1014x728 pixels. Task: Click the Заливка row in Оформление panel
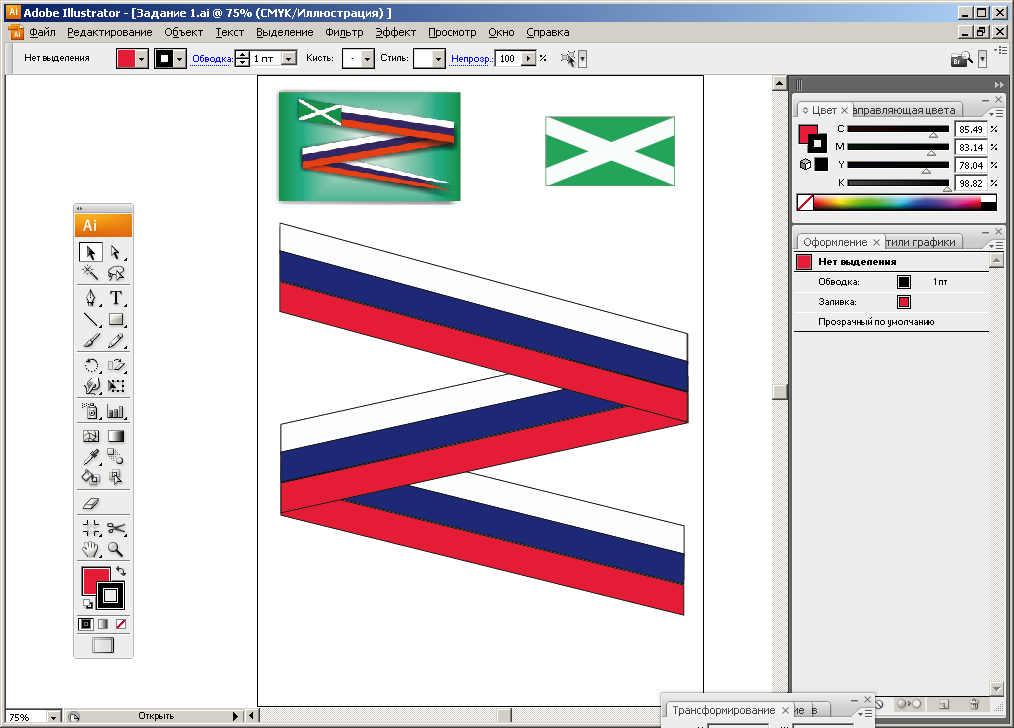click(x=891, y=302)
